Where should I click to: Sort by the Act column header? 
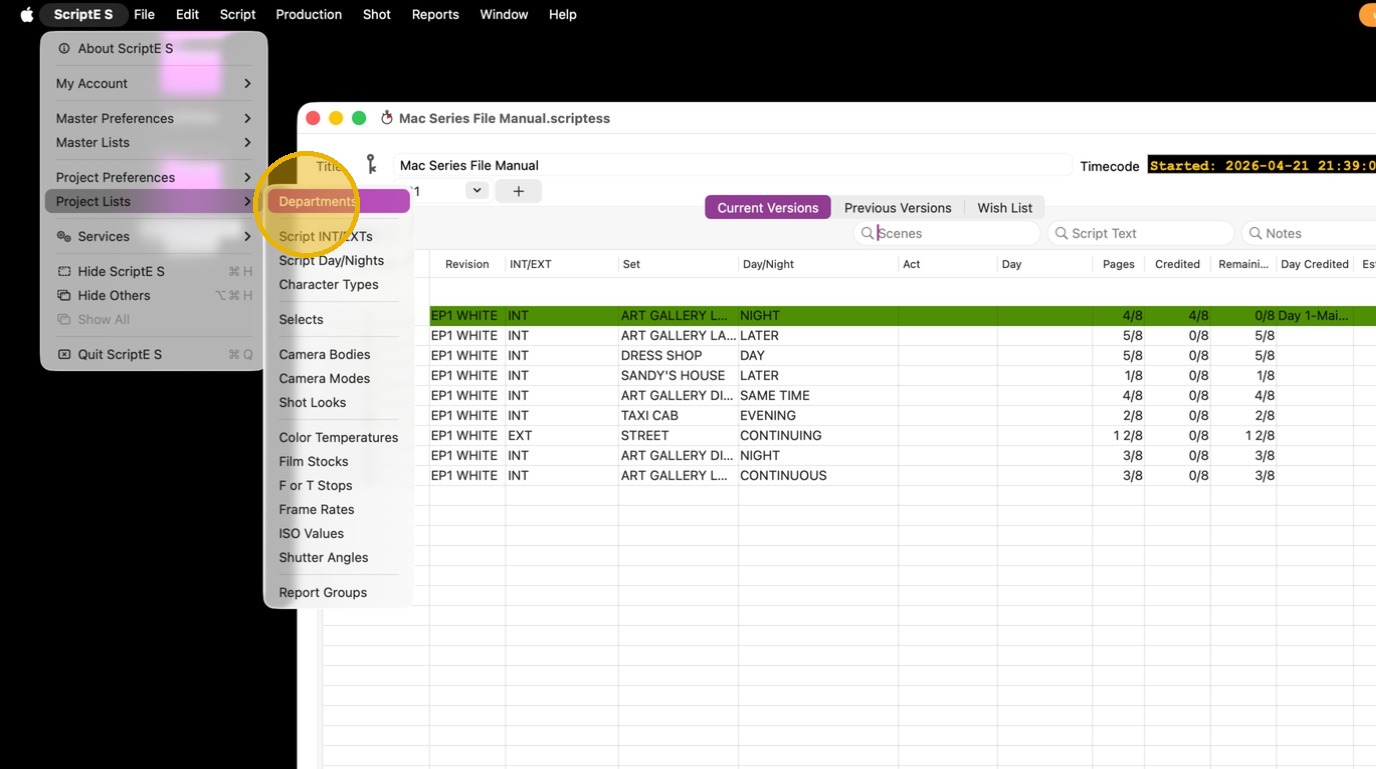[947, 264]
